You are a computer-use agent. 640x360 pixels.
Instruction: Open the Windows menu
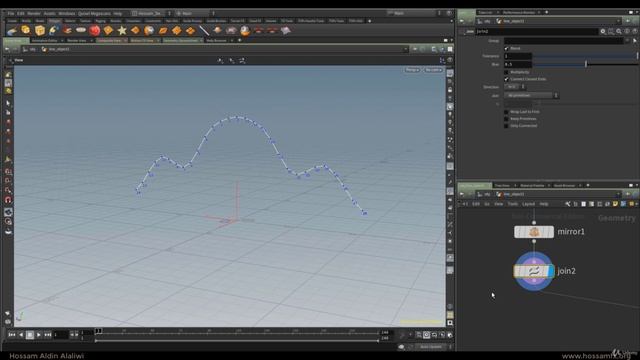(67, 13)
